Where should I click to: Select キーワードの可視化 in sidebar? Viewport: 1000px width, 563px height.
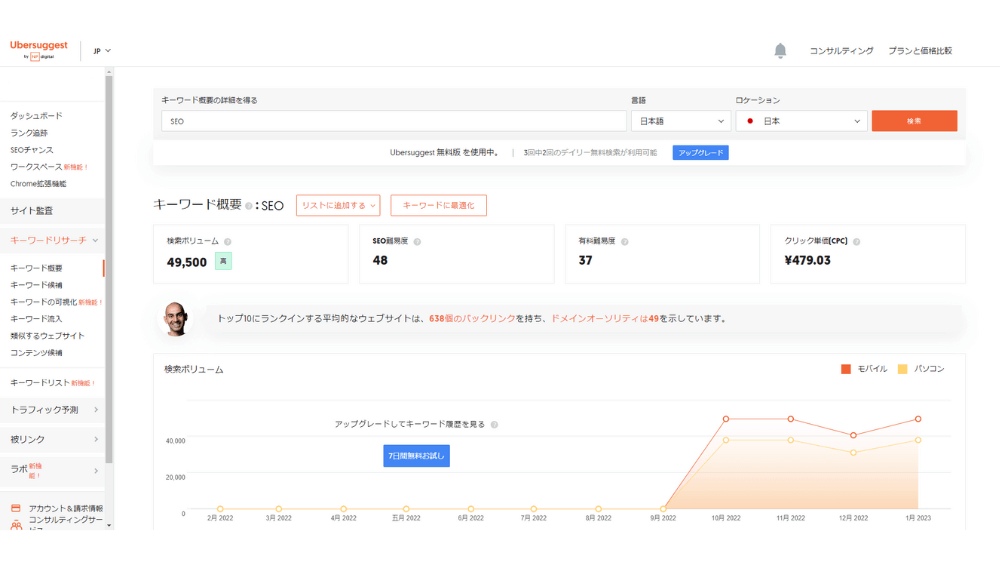(43, 302)
